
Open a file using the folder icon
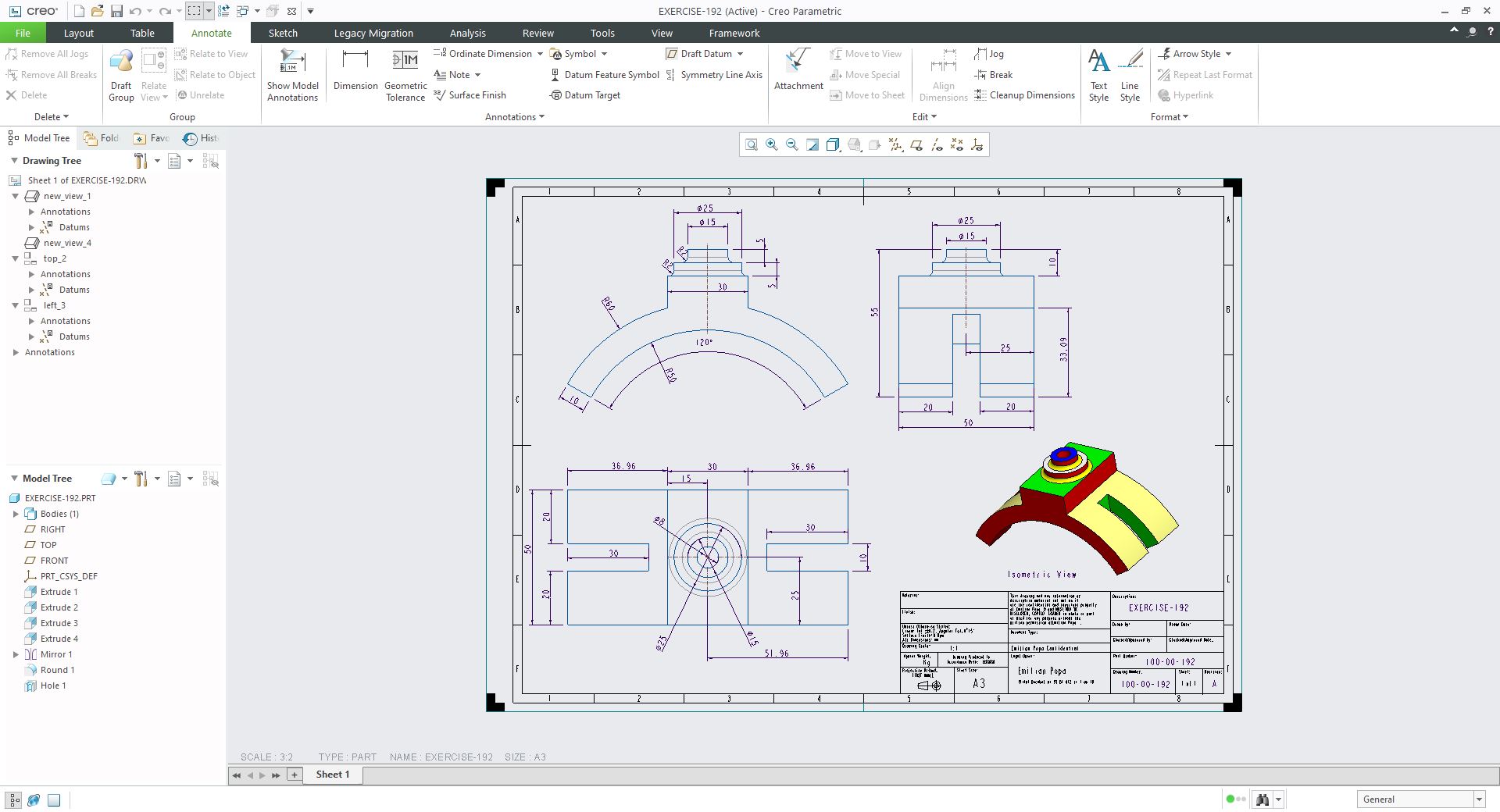[x=97, y=11]
